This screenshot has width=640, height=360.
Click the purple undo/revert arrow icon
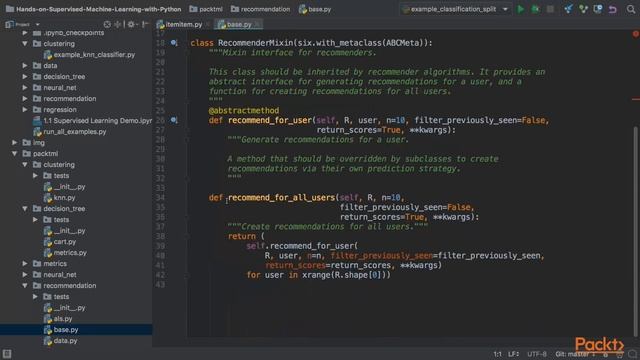point(613,9)
